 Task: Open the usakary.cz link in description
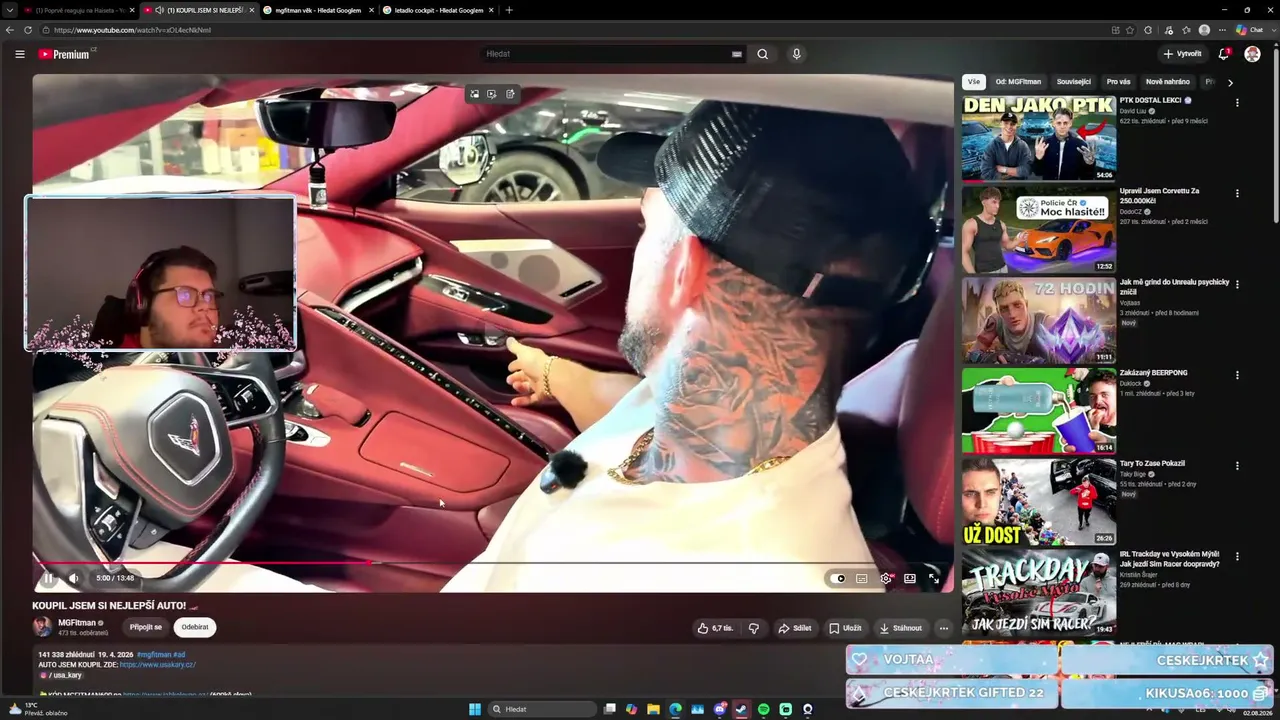point(158,664)
